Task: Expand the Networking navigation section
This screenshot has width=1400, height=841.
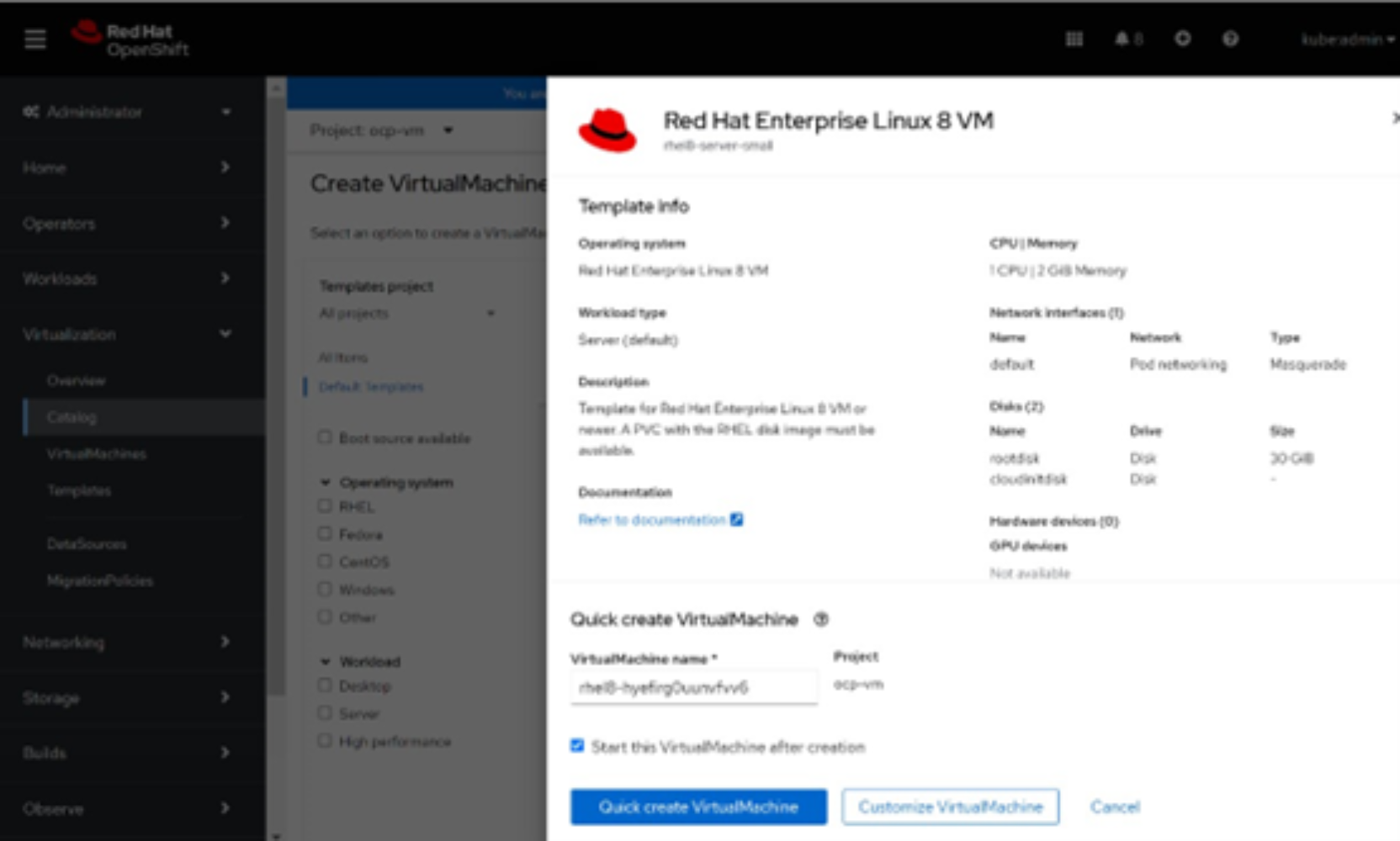Action: [126, 643]
